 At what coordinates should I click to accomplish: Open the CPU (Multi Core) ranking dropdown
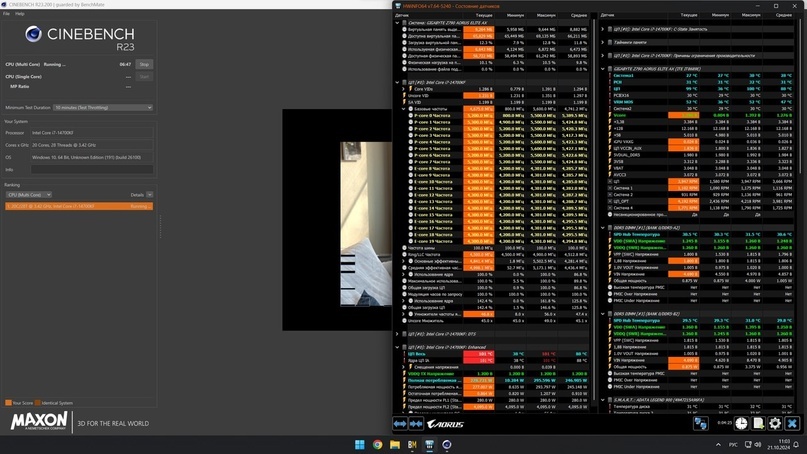click(29, 195)
